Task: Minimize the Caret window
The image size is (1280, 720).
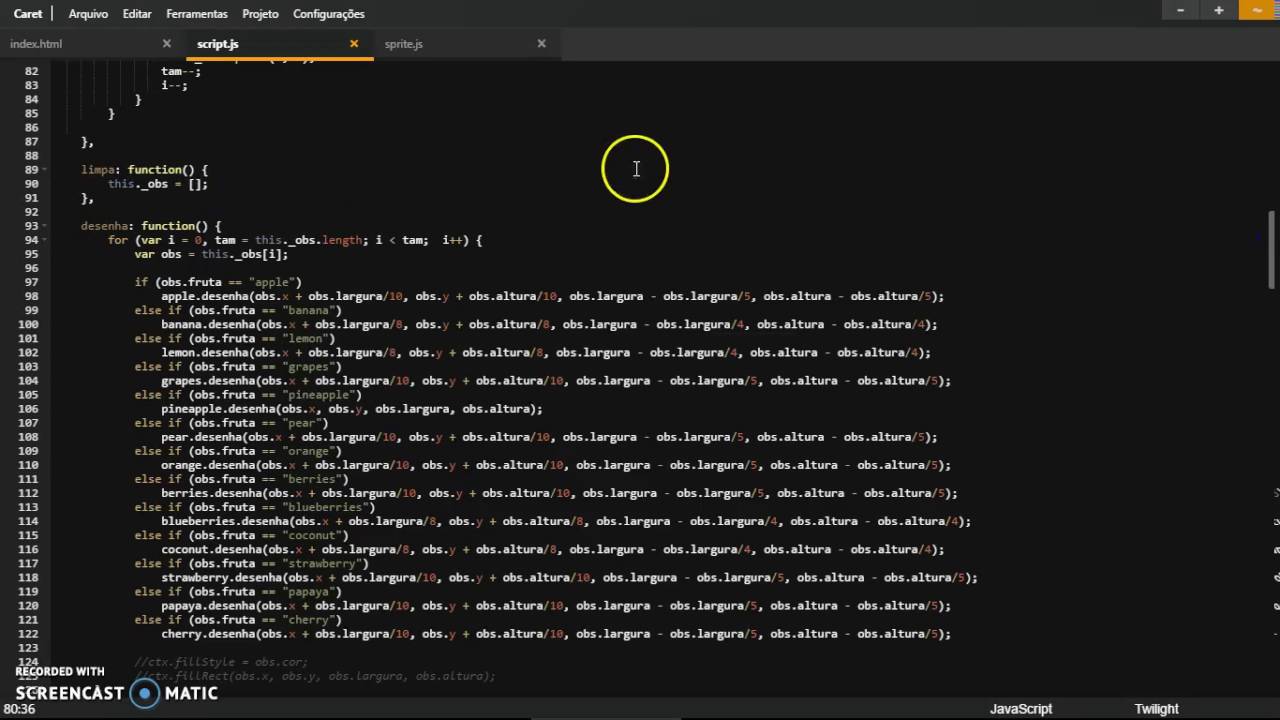Action: [x=1181, y=10]
